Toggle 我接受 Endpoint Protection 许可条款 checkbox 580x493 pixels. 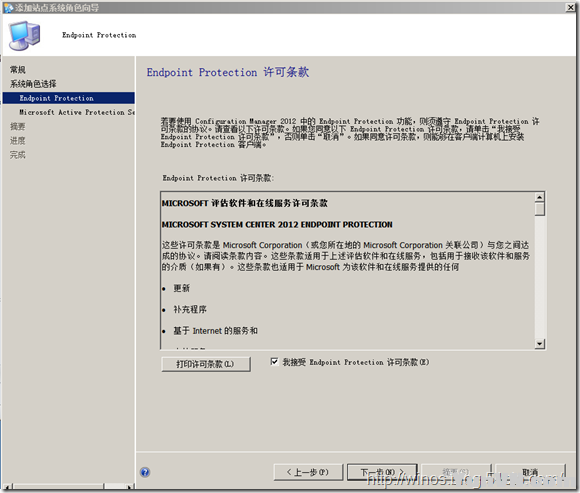coord(274,362)
